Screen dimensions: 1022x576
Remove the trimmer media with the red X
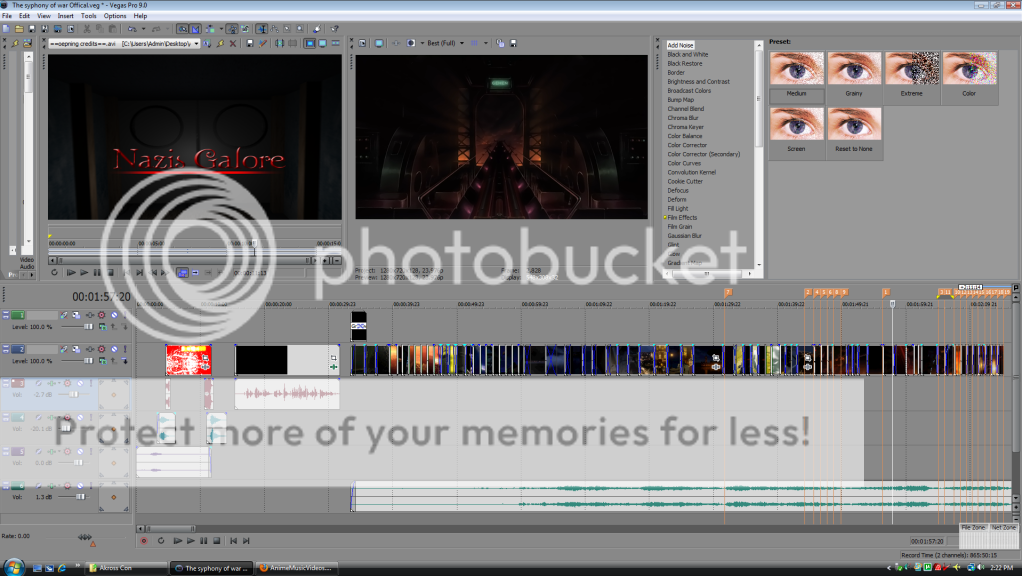tap(233, 44)
